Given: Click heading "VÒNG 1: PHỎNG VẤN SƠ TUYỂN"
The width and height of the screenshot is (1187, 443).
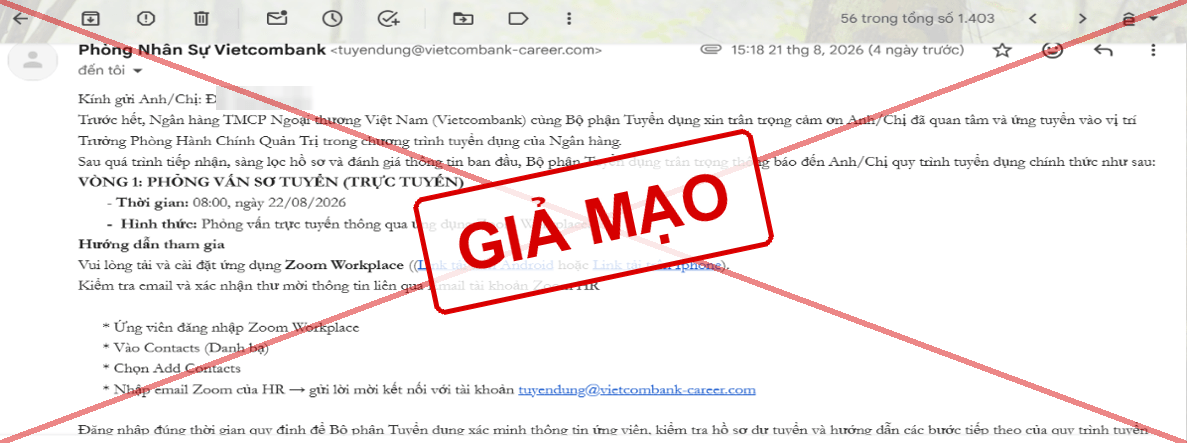Looking at the screenshot, I should (271, 183).
